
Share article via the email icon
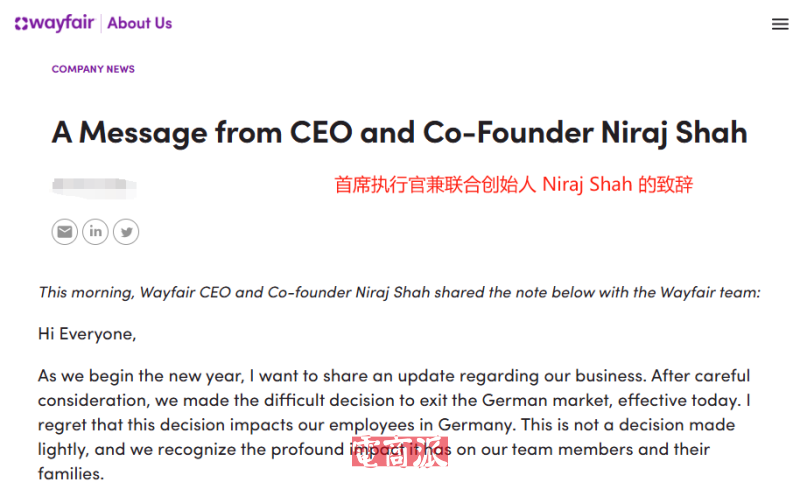point(65,232)
